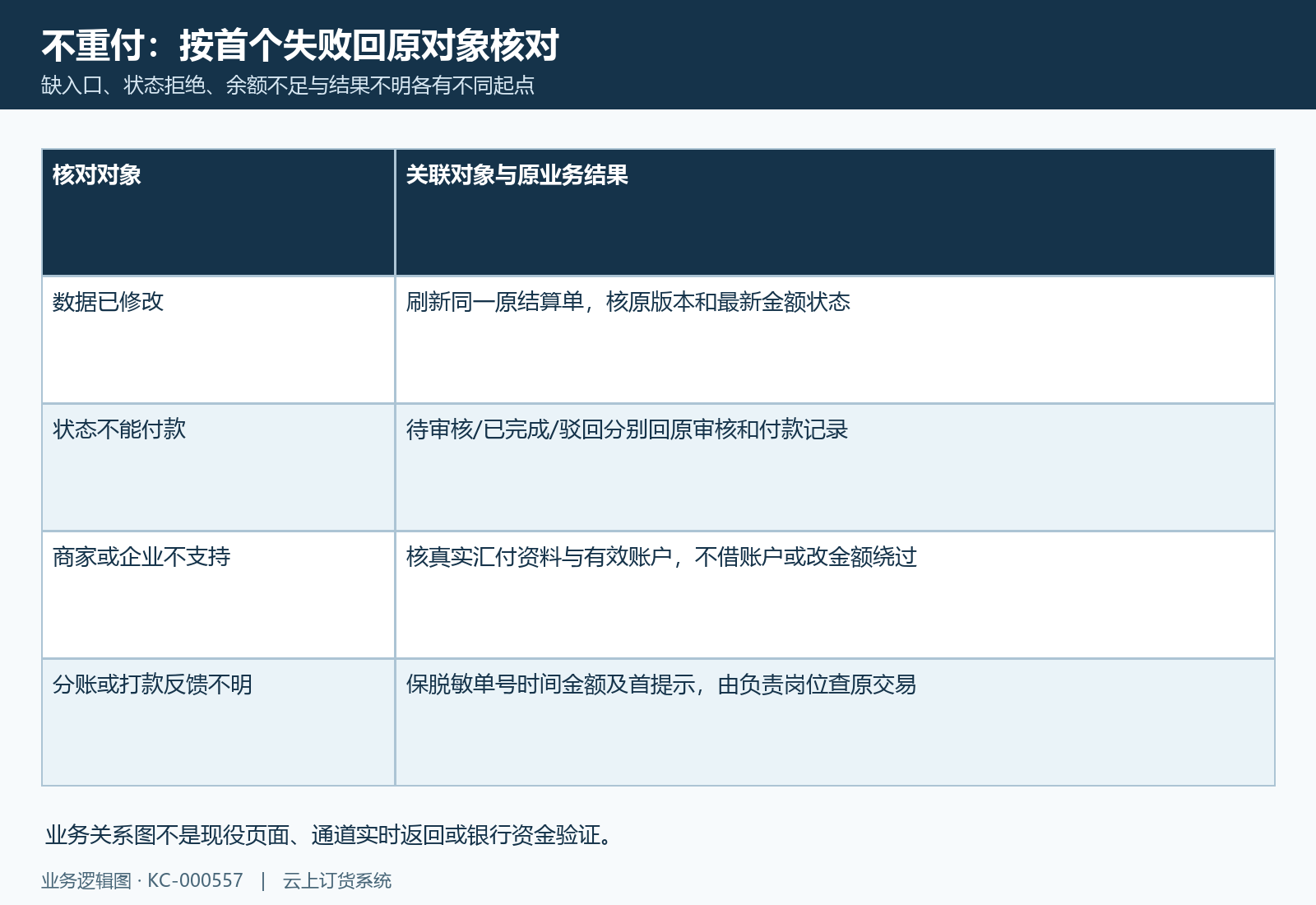Viewport: 1316px width, 905px height.
Task: Click the cell 核真实汇付资料与有效账户，不借账户或改金额绕过
Action: (835, 595)
